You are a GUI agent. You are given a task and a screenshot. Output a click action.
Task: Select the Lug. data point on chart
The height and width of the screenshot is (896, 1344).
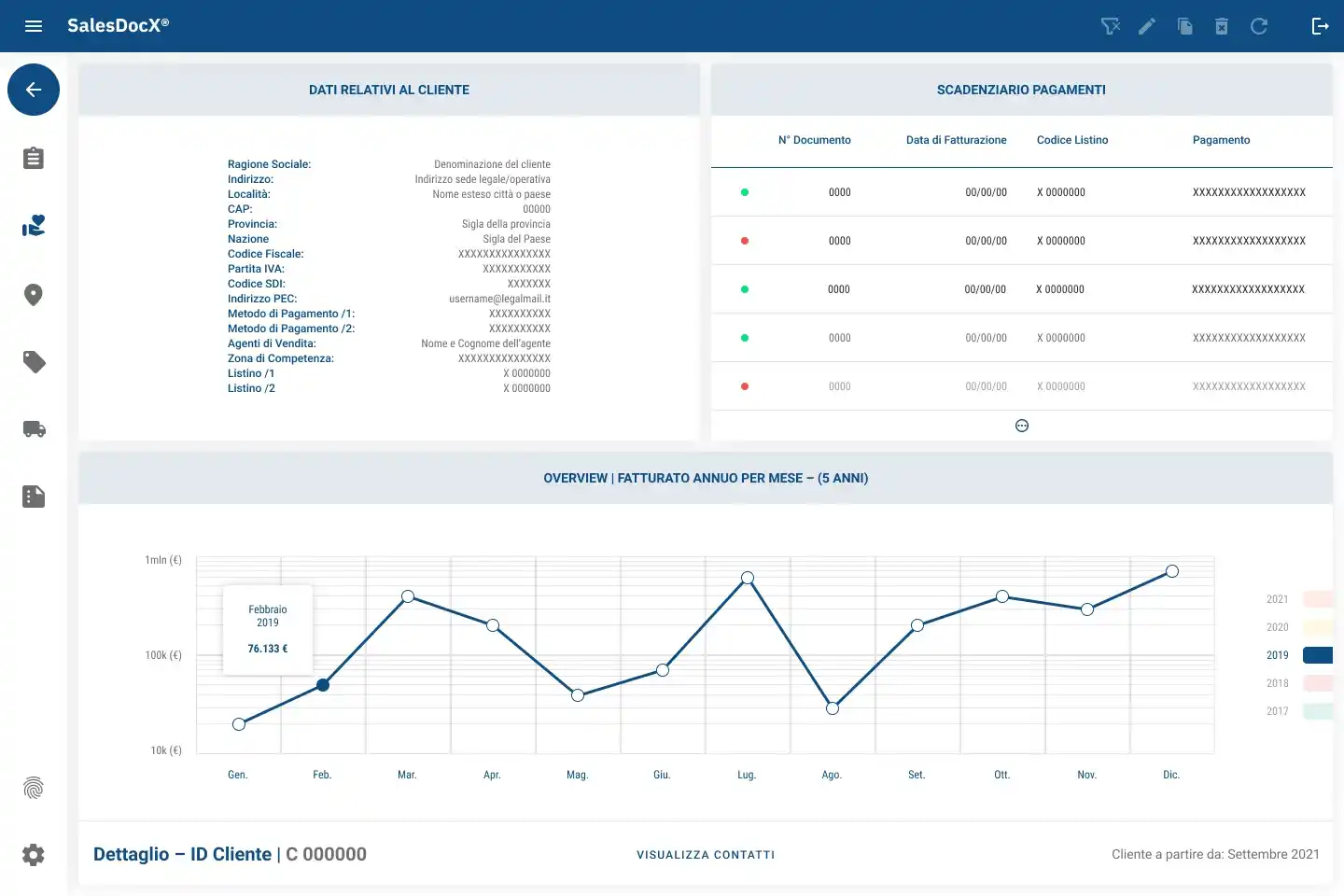(x=748, y=578)
